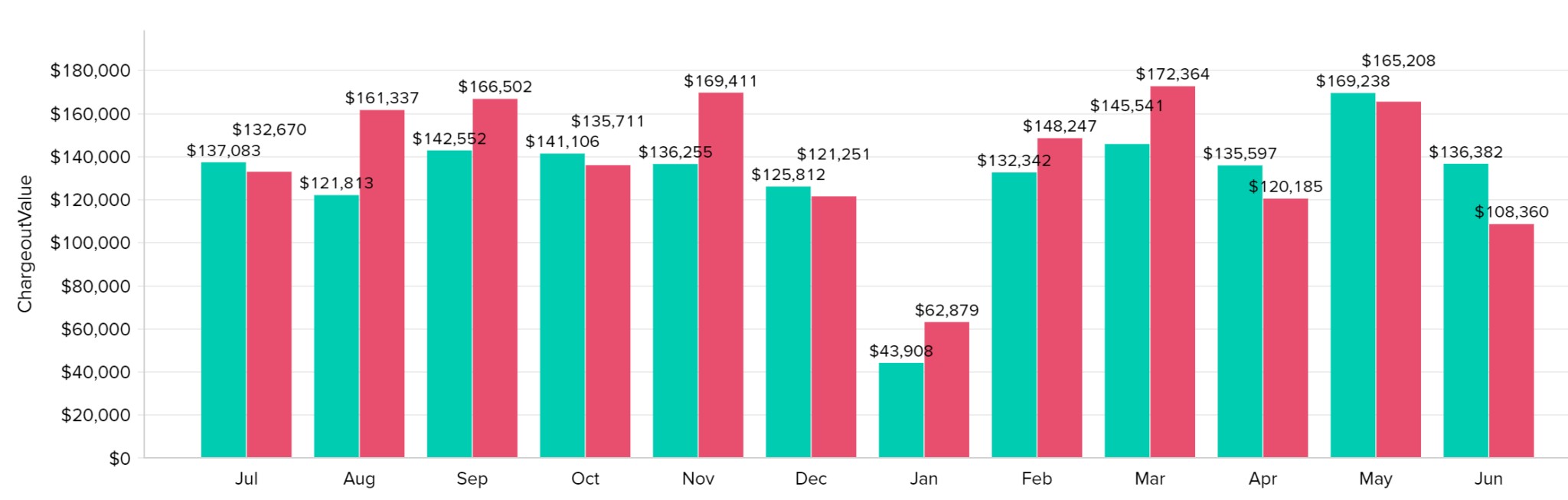Select the teal bar for August
Viewport: 1568px width, 500px height.
coord(336,326)
